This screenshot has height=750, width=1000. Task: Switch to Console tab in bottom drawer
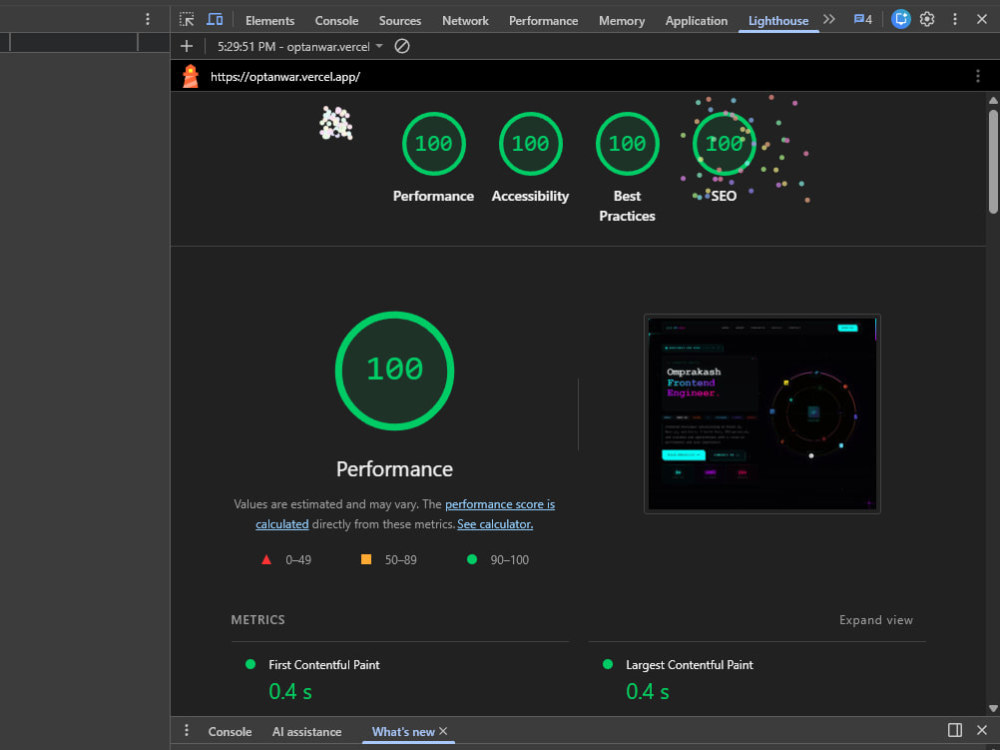pos(230,732)
